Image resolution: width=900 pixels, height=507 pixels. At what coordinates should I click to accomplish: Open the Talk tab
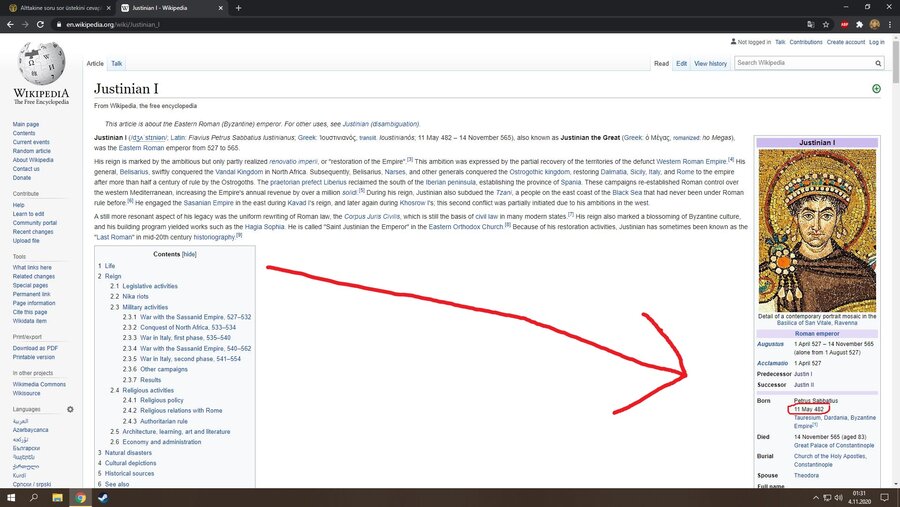[117, 64]
